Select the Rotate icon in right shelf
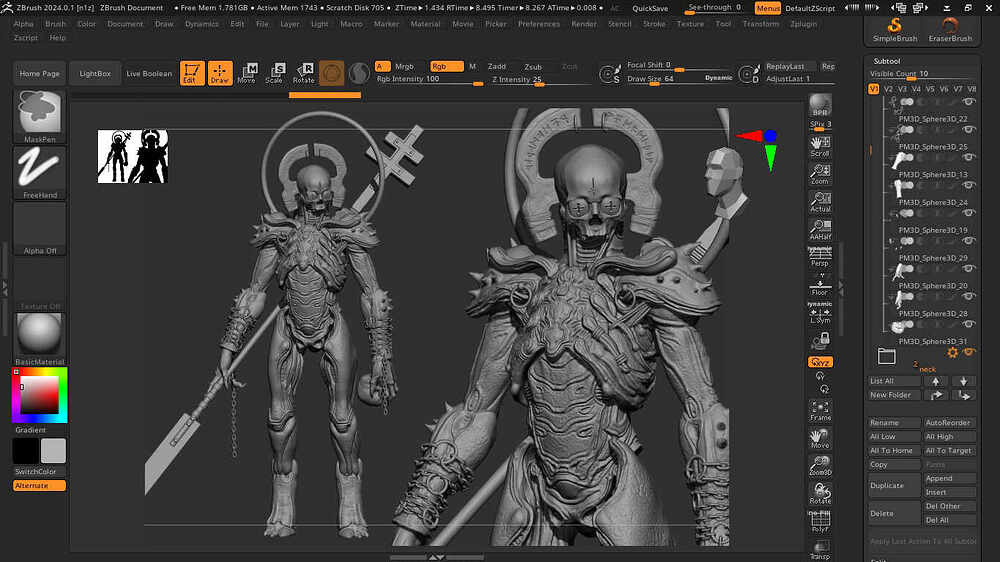Image resolution: width=1000 pixels, height=562 pixels. click(820, 493)
